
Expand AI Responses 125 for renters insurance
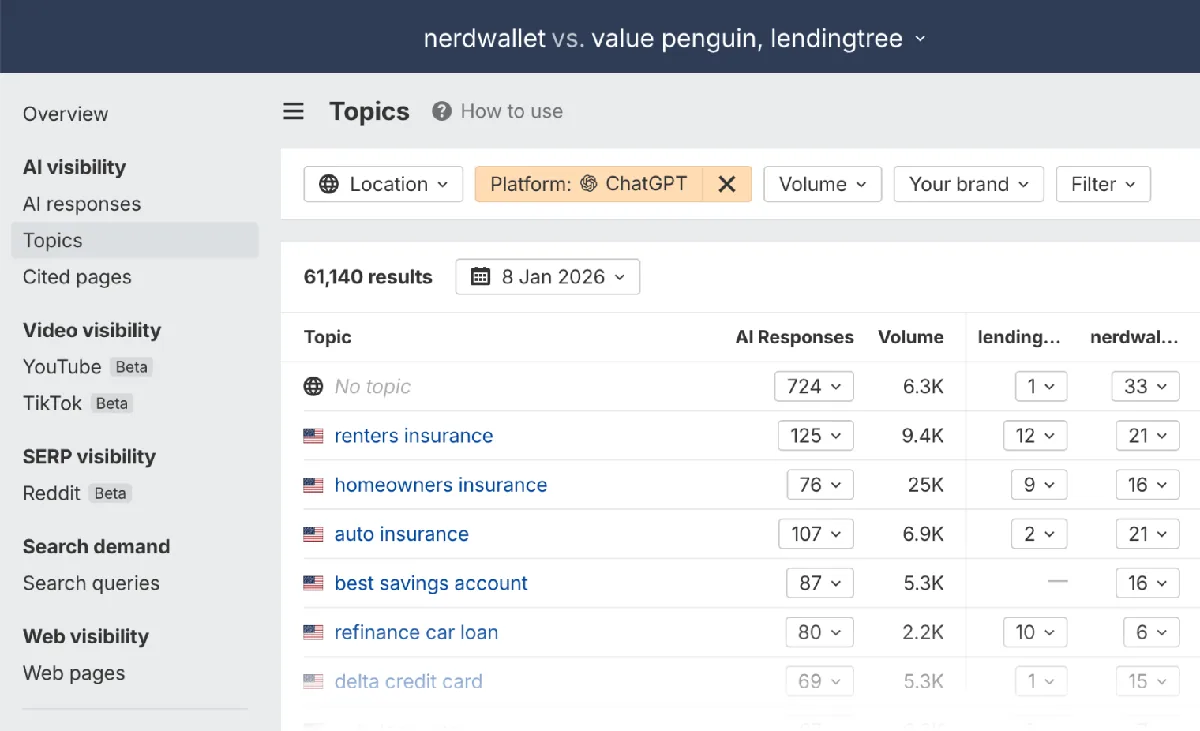tap(815, 436)
